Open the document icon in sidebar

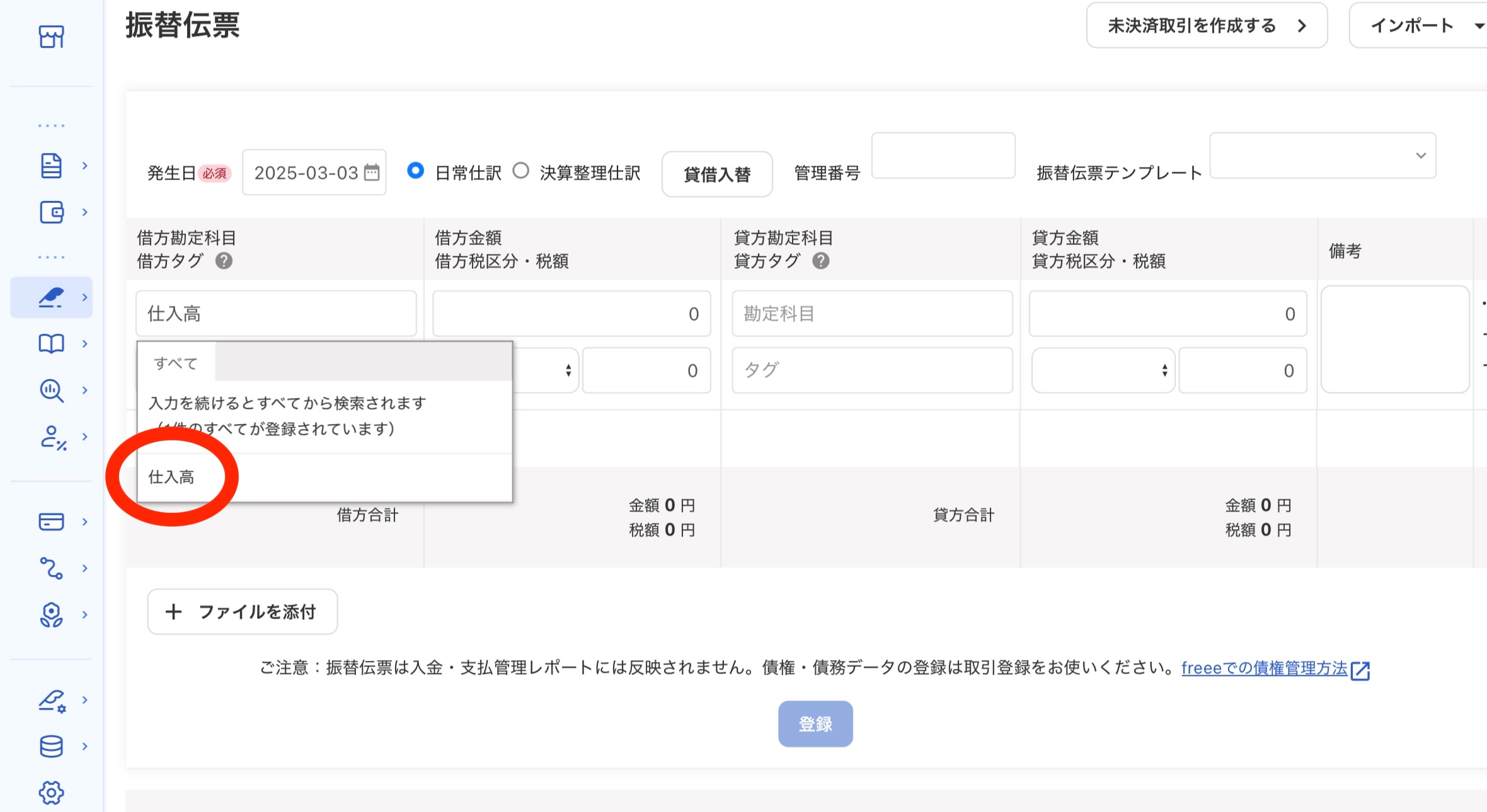[x=51, y=166]
